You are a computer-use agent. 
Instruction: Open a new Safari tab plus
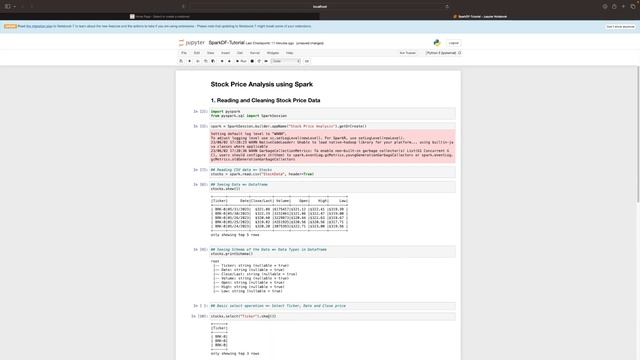pos(623,7)
